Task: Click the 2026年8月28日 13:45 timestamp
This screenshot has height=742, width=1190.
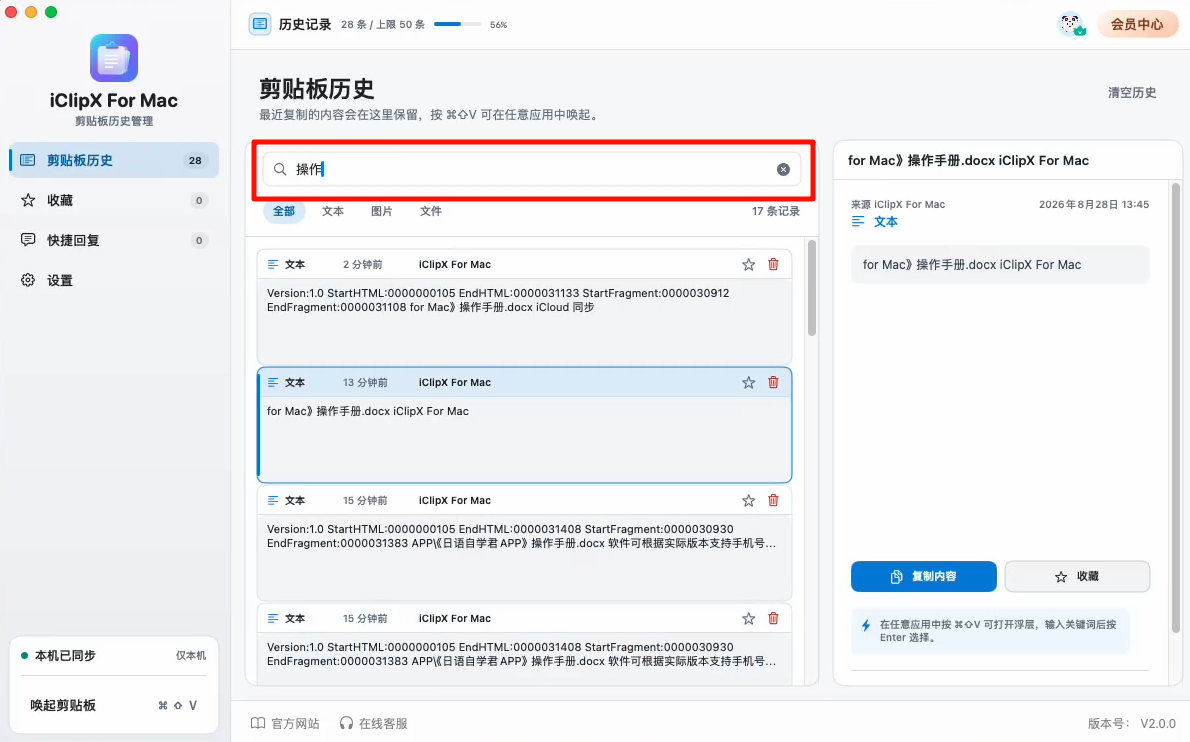Action: click(x=1094, y=205)
